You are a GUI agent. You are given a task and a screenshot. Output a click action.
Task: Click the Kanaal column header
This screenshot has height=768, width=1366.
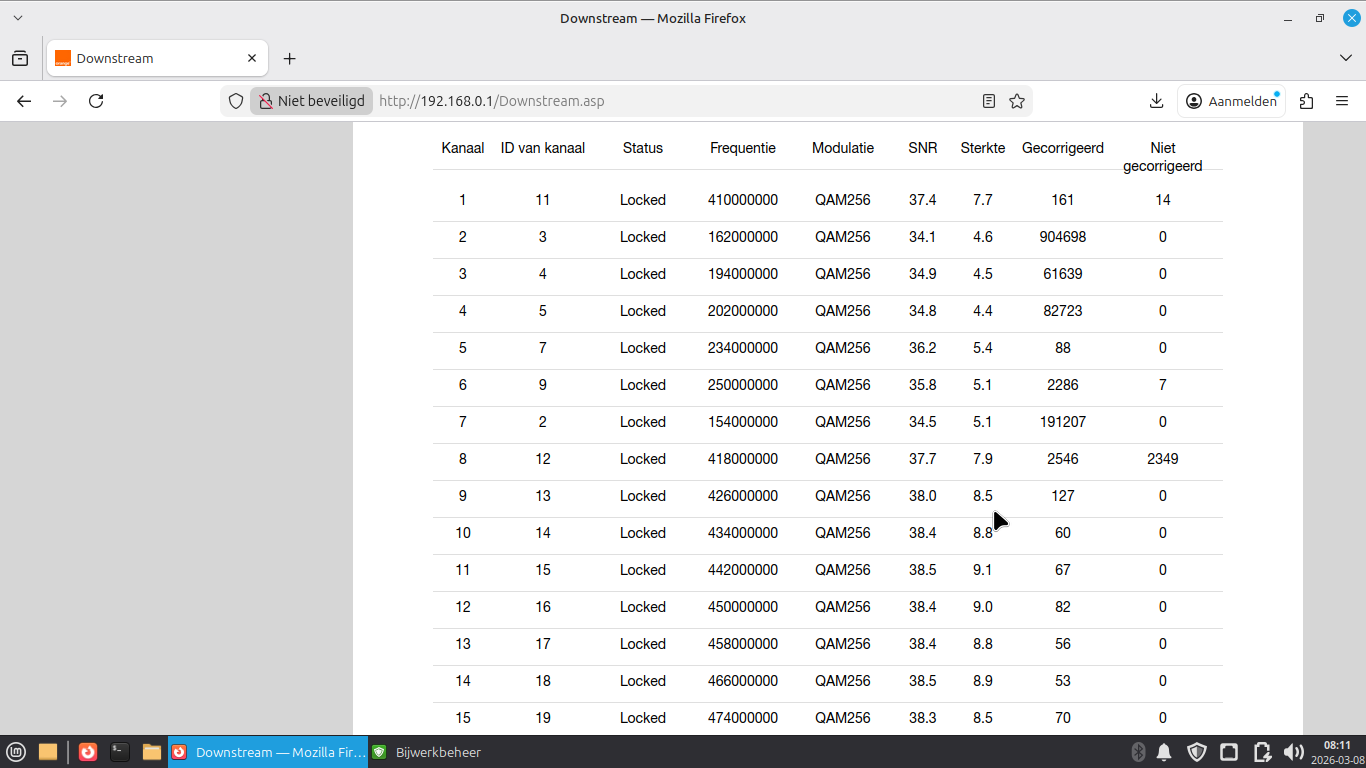(x=463, y=148)
